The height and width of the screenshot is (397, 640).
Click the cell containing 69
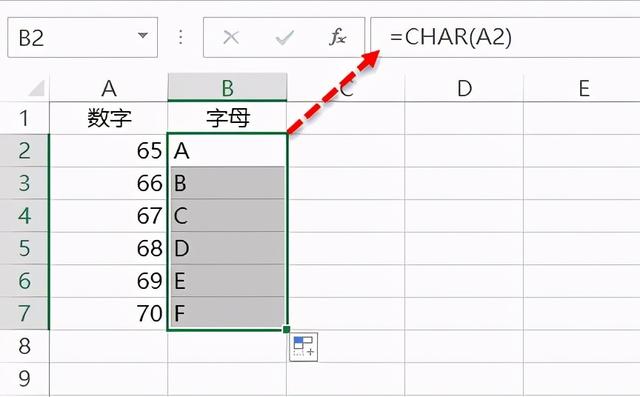109,281
